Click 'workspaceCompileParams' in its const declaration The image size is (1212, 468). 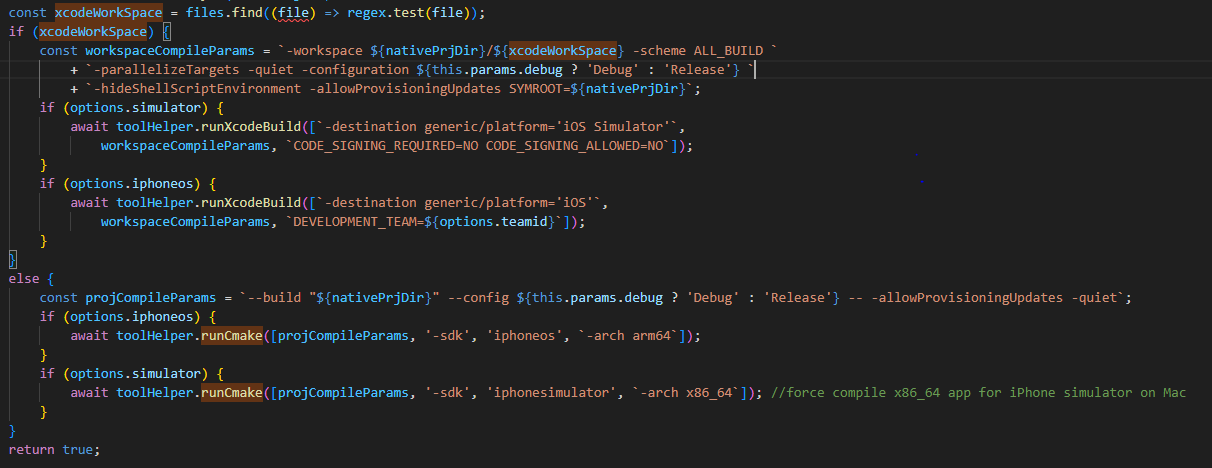click(x=170, y=50)
